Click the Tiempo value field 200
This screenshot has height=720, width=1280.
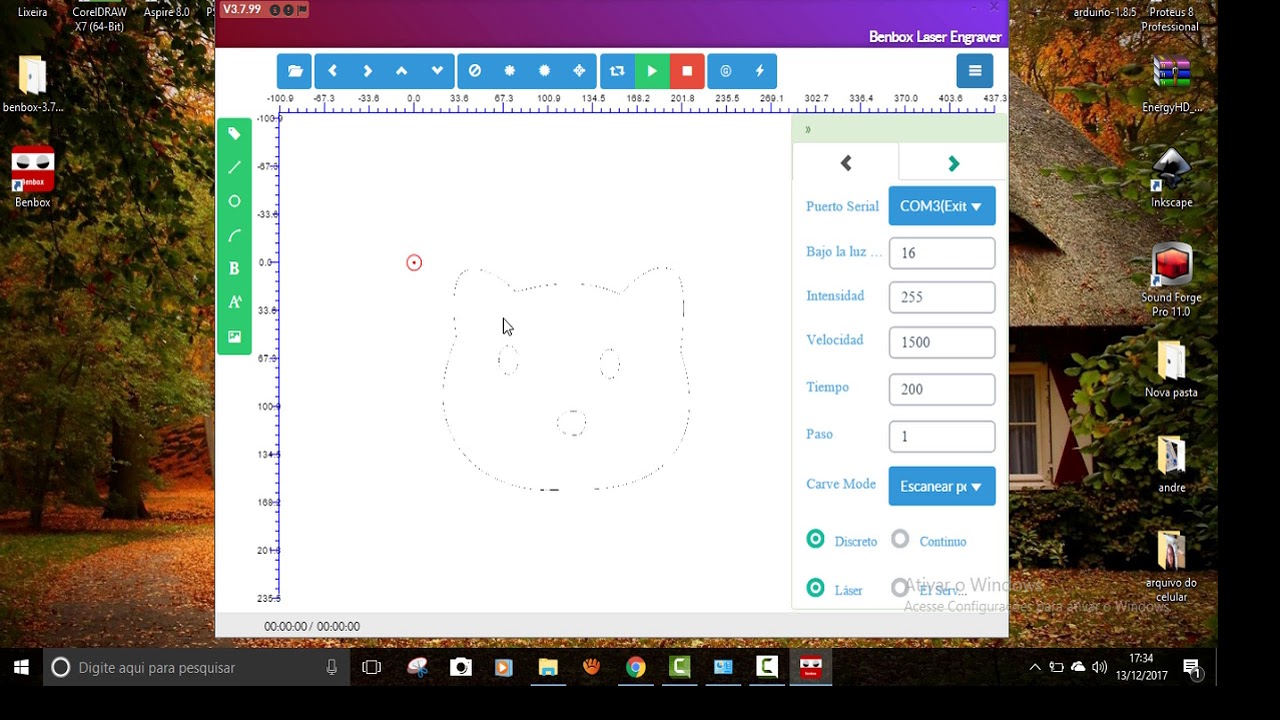(x=942, y=389)
